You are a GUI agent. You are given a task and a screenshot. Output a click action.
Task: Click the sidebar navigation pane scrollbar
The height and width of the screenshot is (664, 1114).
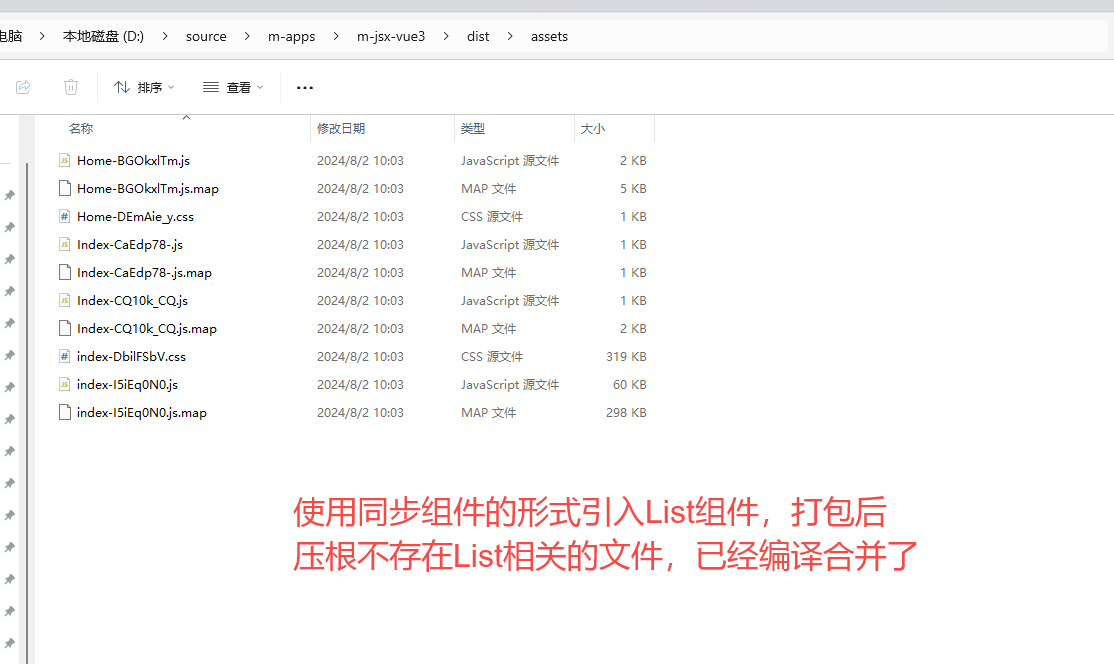click(27, 412)
